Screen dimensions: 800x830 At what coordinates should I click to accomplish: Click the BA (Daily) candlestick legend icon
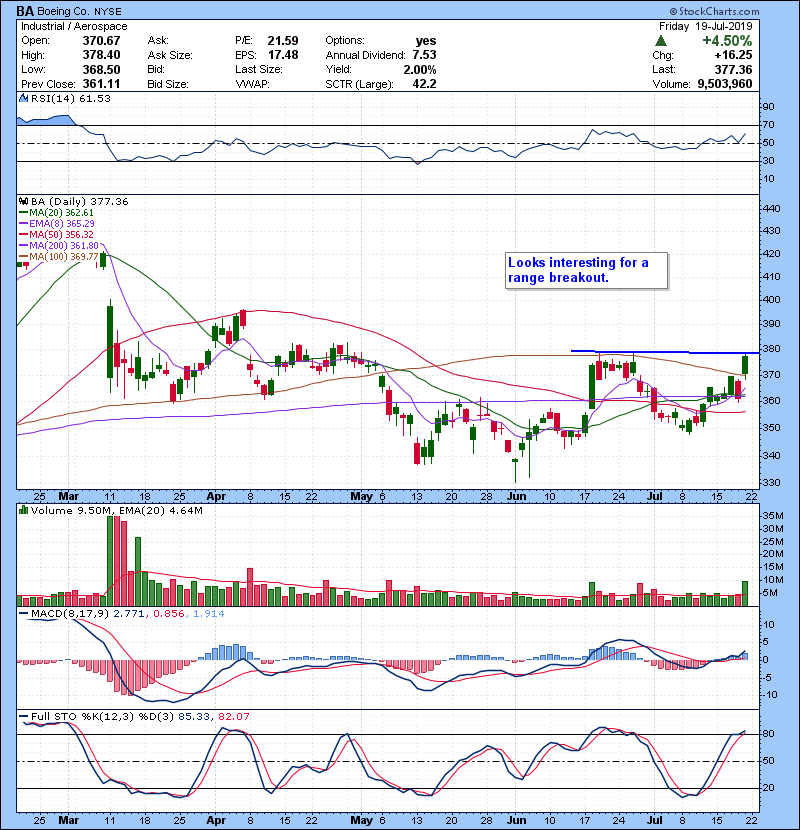(22, 201)
